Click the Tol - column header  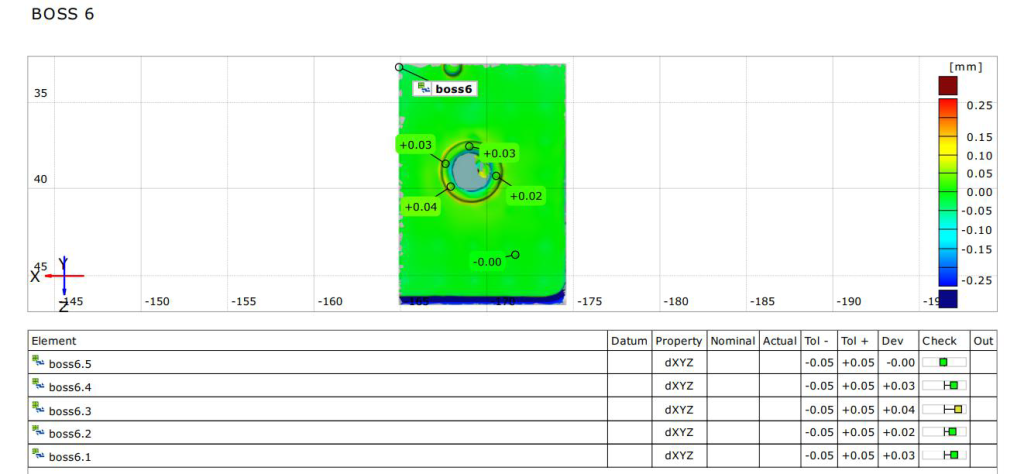817,341
